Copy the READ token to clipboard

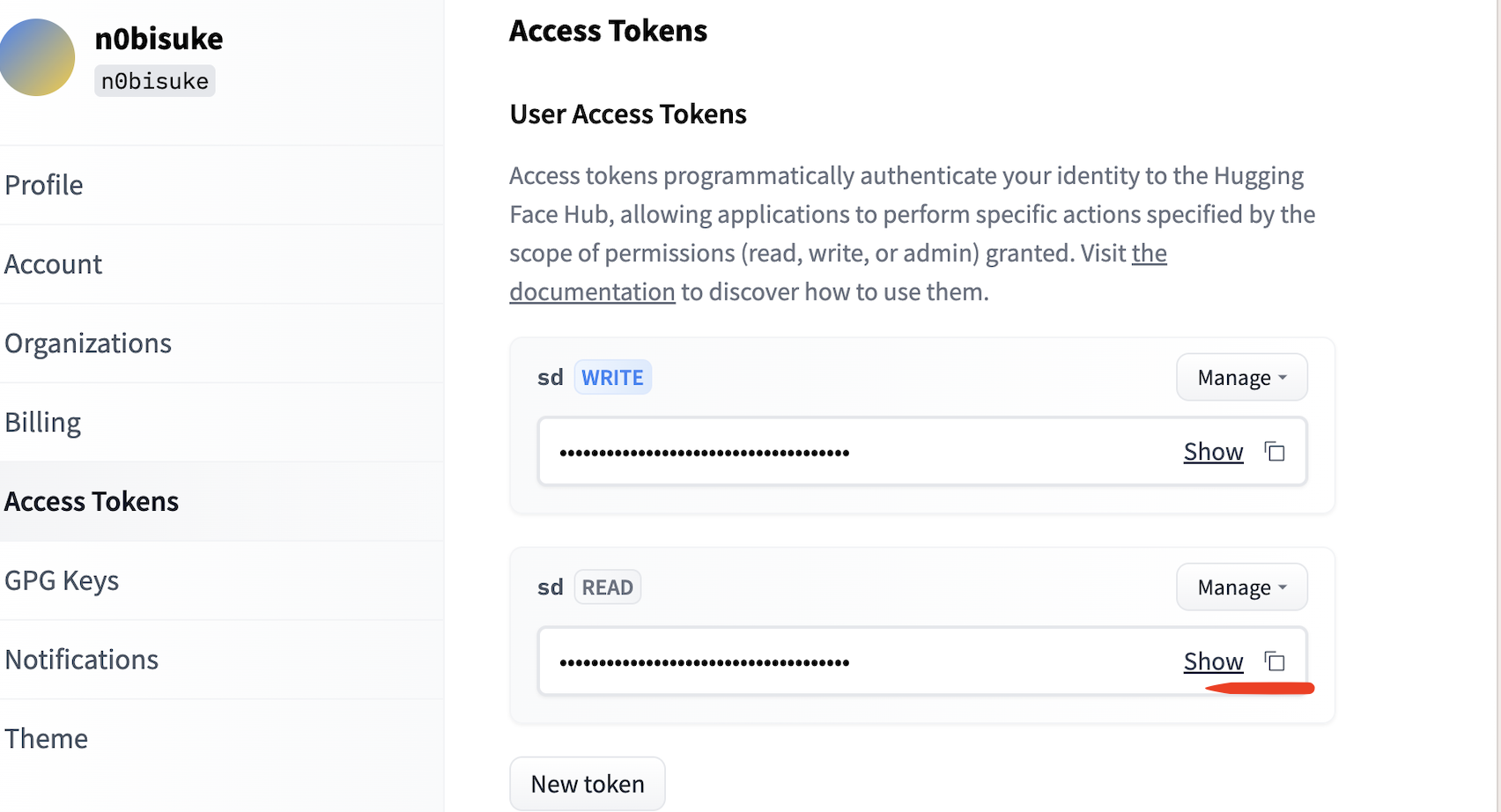click(1275, 661)
